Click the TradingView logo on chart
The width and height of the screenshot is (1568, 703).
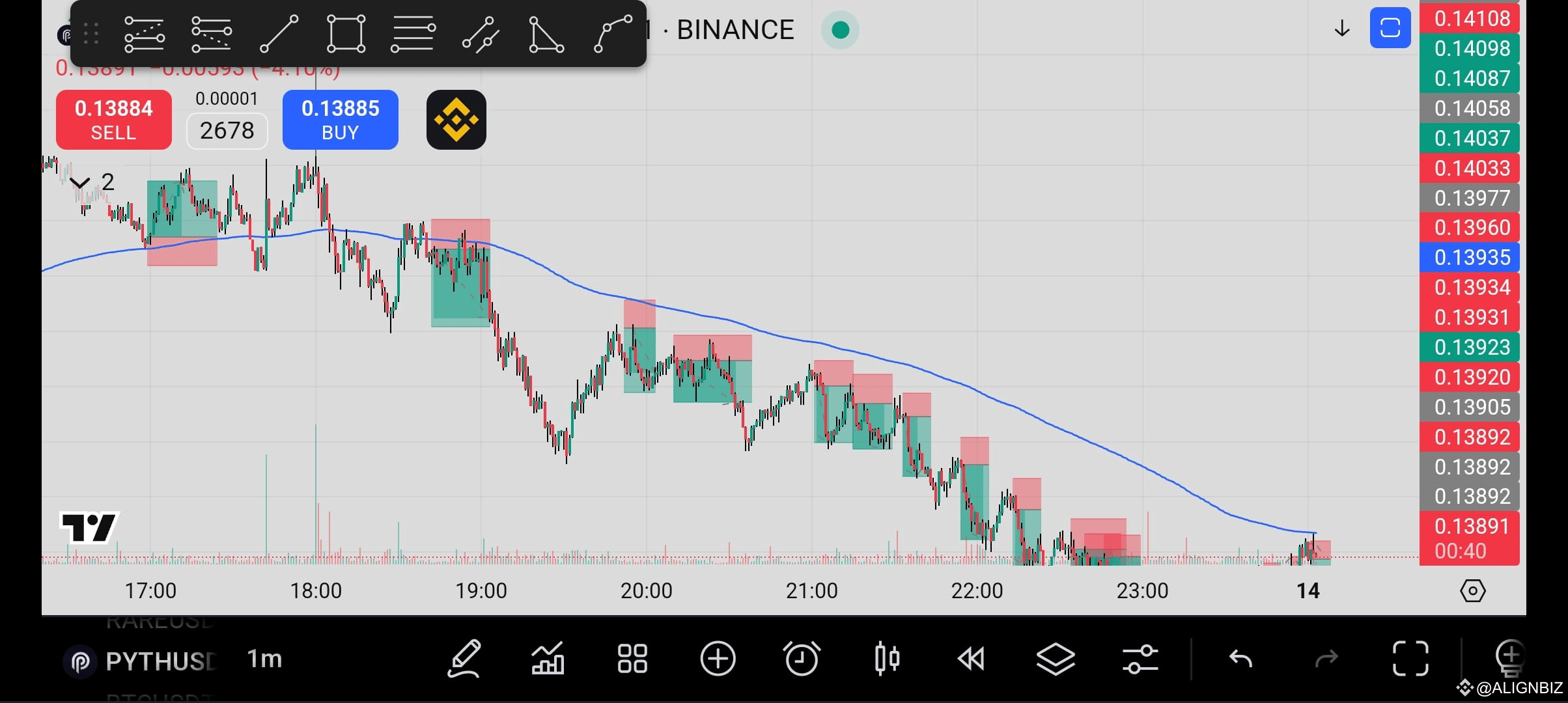pos(89,527)
